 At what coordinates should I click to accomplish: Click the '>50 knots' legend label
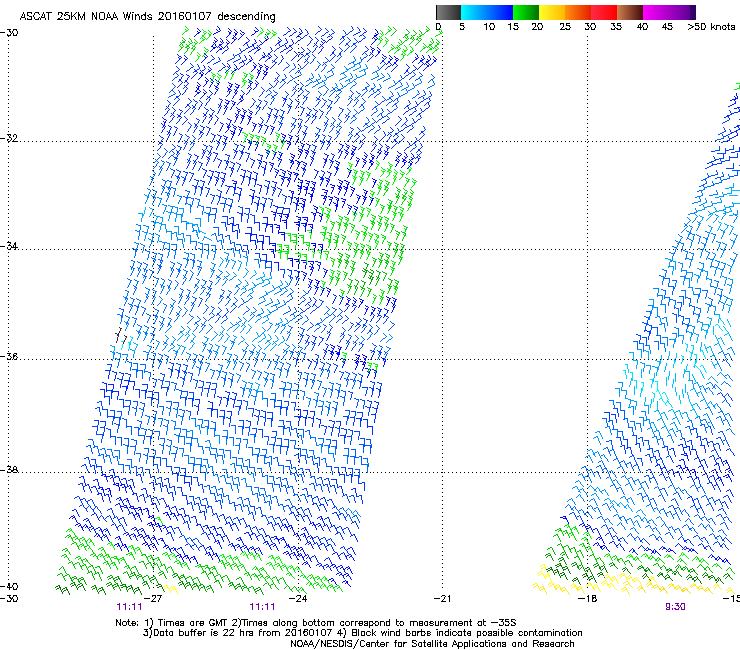(x=711, y=27)
